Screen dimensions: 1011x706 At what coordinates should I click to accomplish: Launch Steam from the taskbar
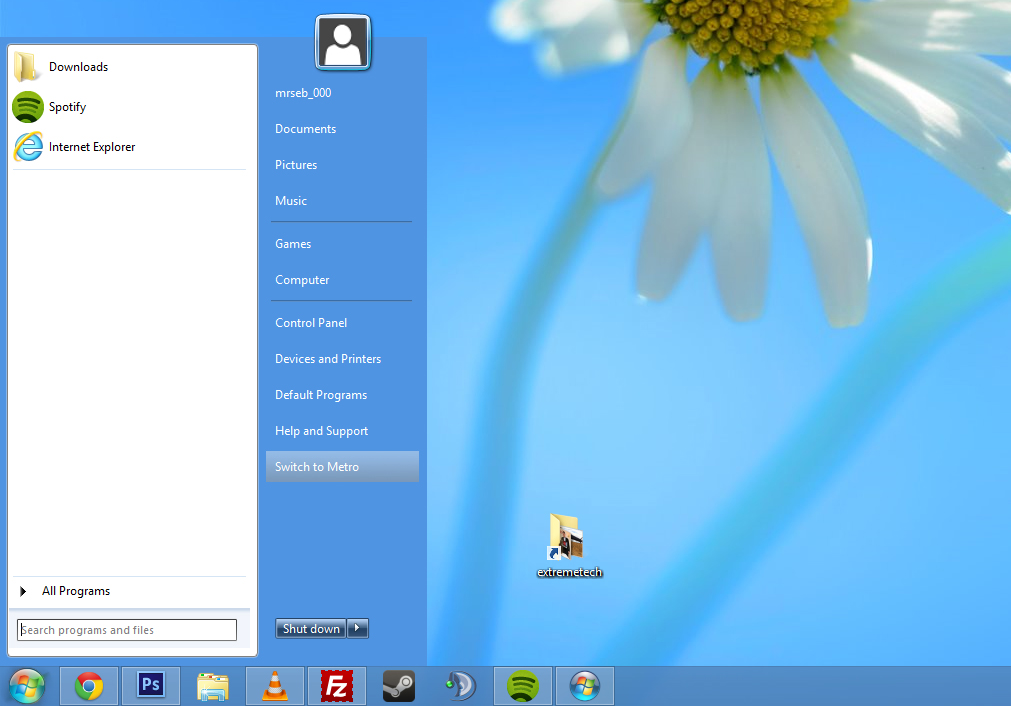(x=398, y=686)
